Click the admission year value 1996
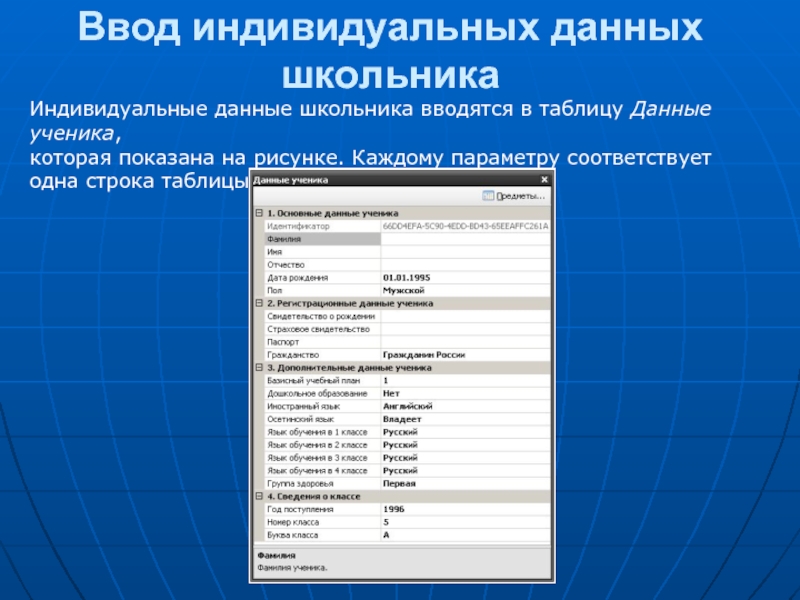 pos(393,509)
